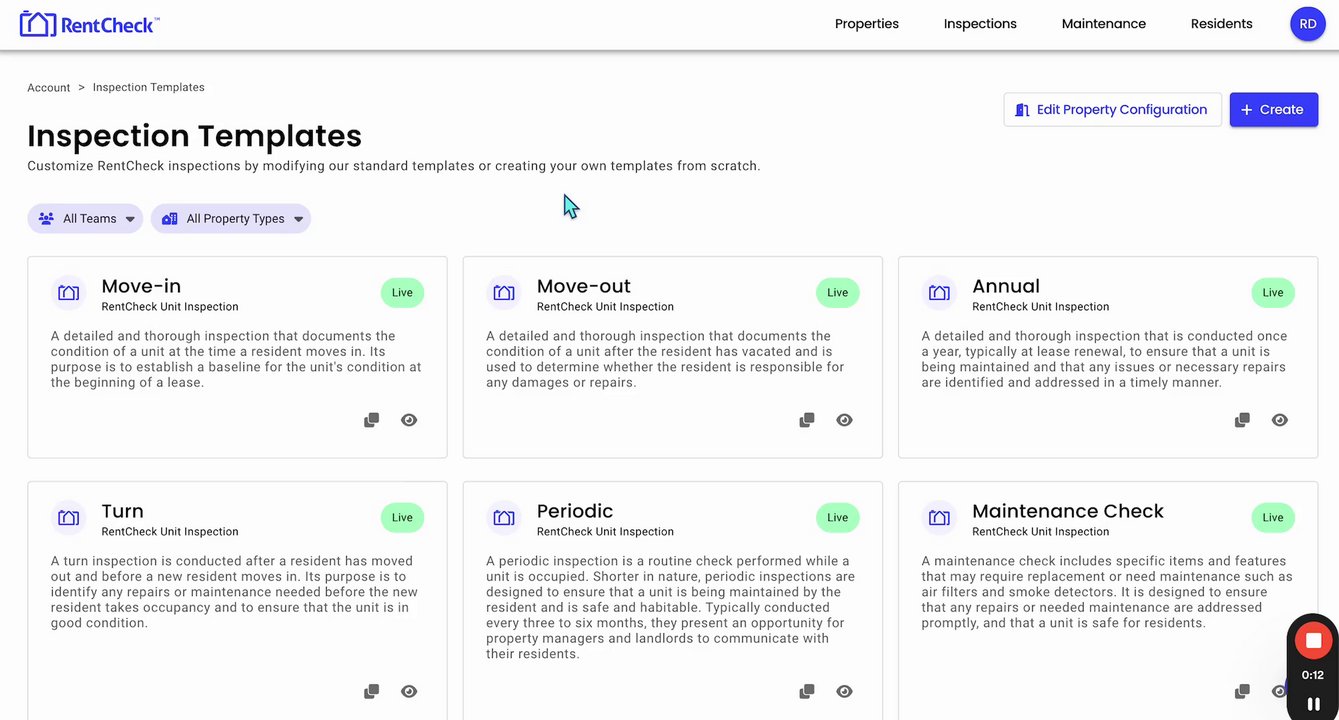Duplicate the Move-out template
This screenshot has height=720, width=1339.
[x=807, y=420]
